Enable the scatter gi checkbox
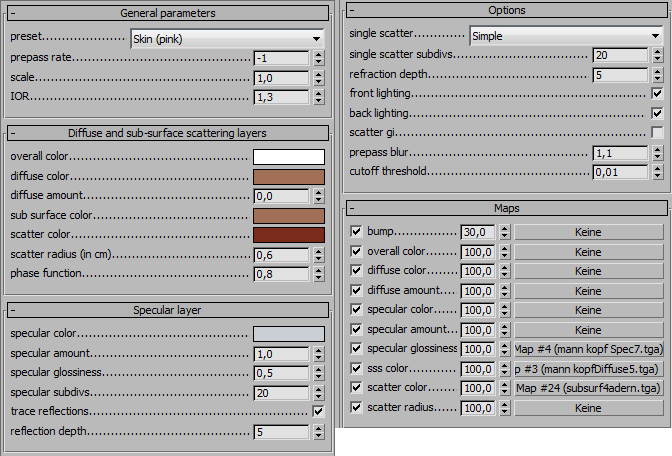Image resolution: width=672 pixels, height=456 pixels. [657, 132]
